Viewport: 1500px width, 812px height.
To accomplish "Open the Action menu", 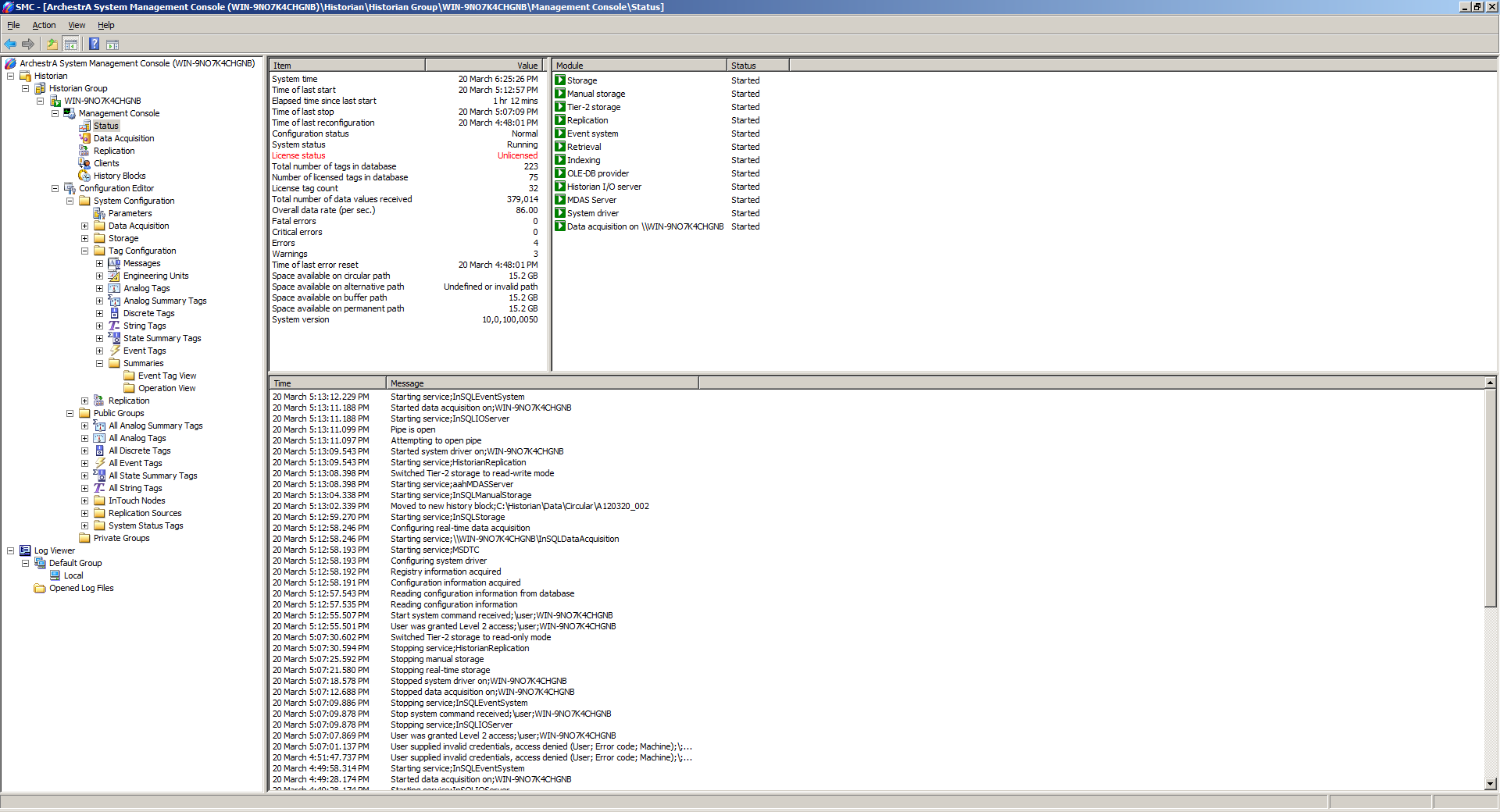I will [x=44, y=25].
